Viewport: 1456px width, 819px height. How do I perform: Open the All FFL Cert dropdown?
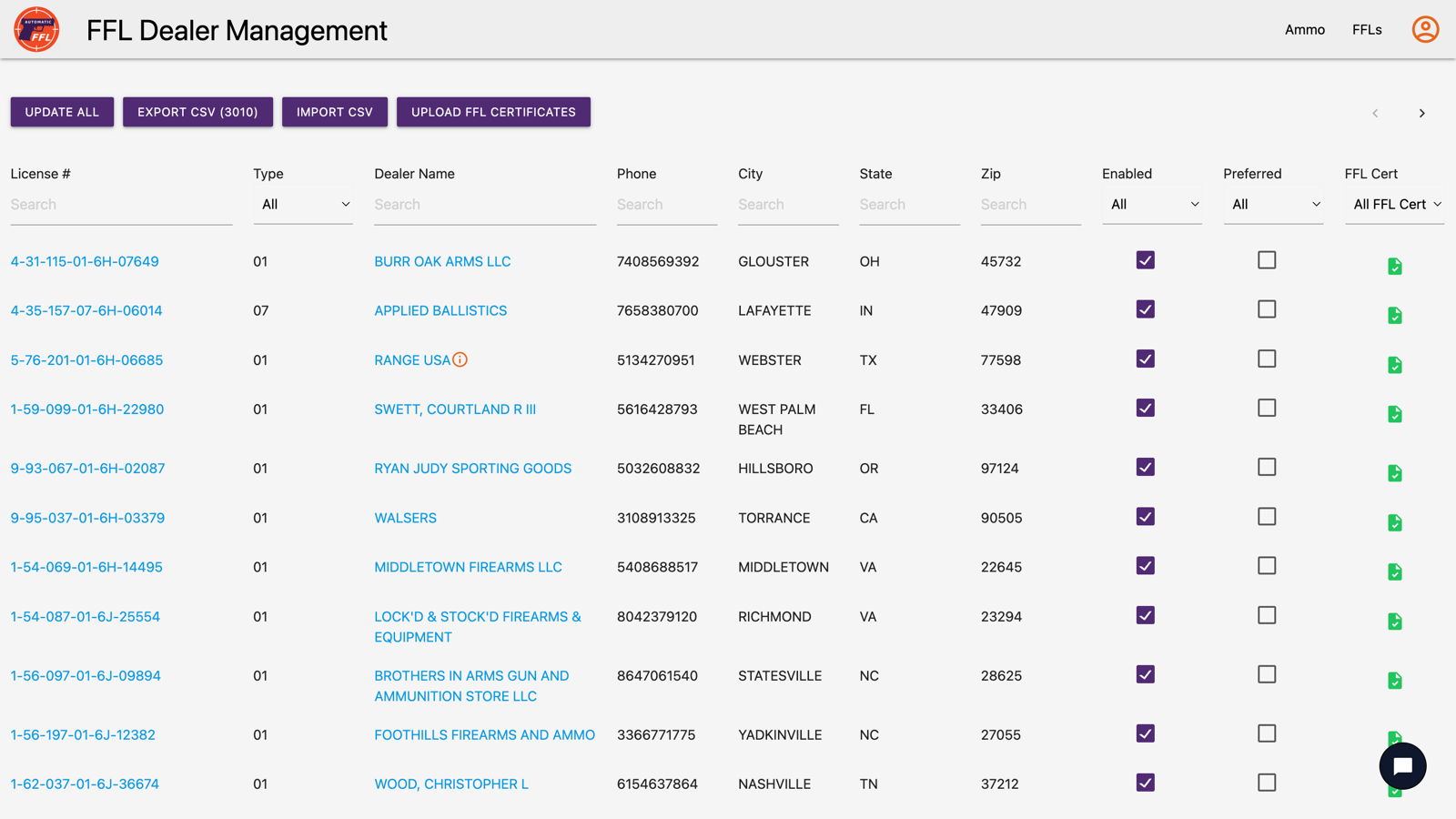tap(1395, 205)
